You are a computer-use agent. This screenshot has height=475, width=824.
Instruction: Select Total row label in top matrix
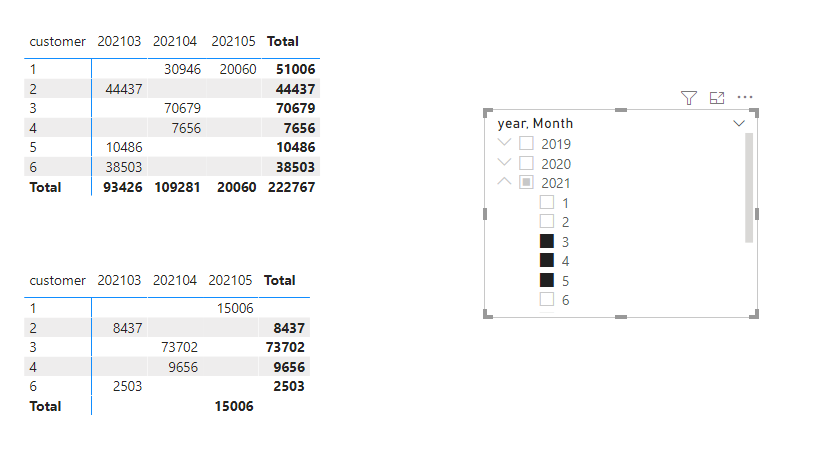45,188
